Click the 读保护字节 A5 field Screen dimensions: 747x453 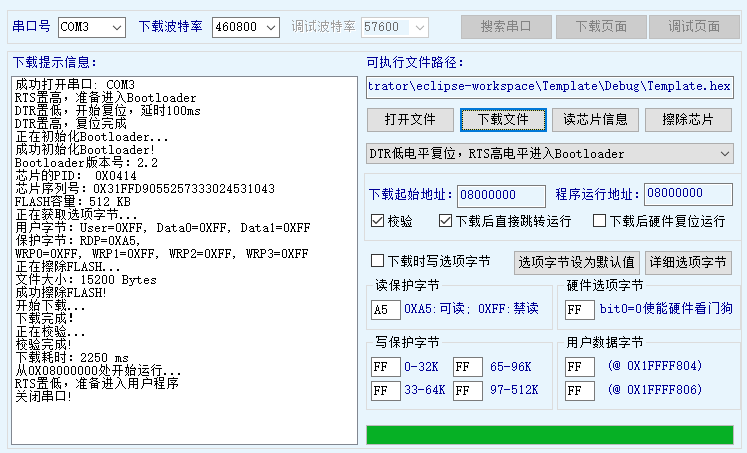pyautogui.click(x=385, y=310)
